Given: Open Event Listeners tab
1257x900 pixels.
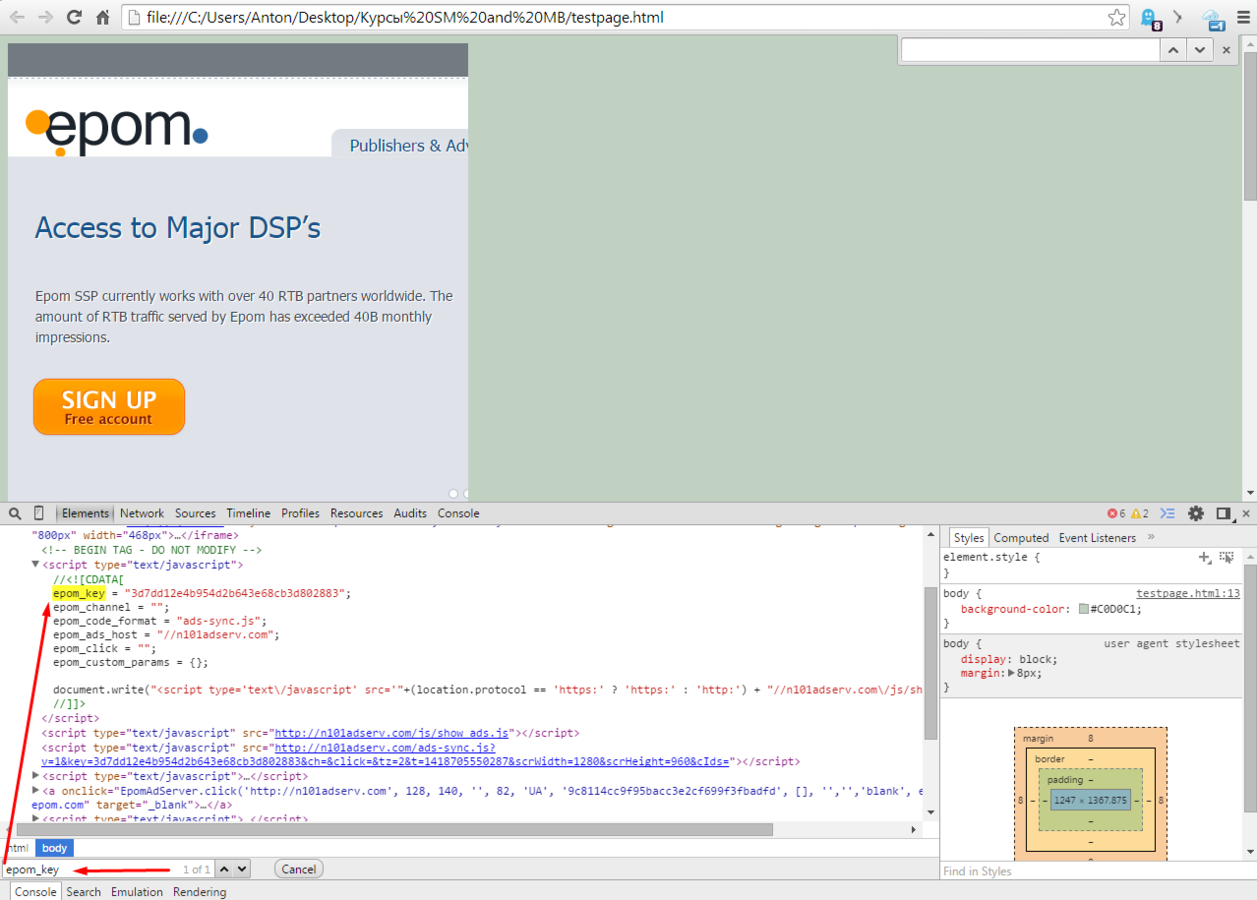Looking at the screenshot, I should 1097,538.
